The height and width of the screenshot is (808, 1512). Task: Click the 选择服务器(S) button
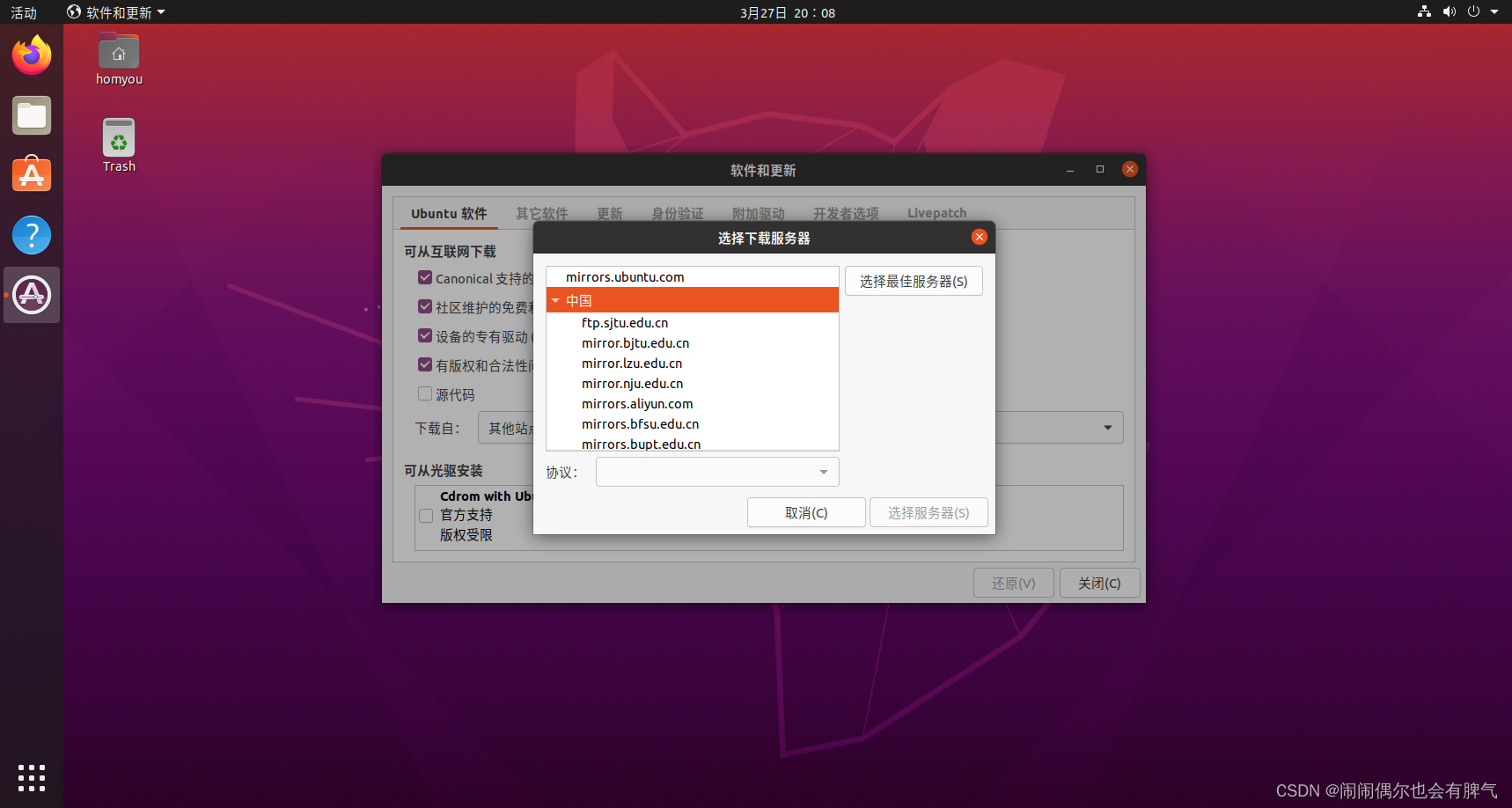pyautogui.click(x=928, y=512)
